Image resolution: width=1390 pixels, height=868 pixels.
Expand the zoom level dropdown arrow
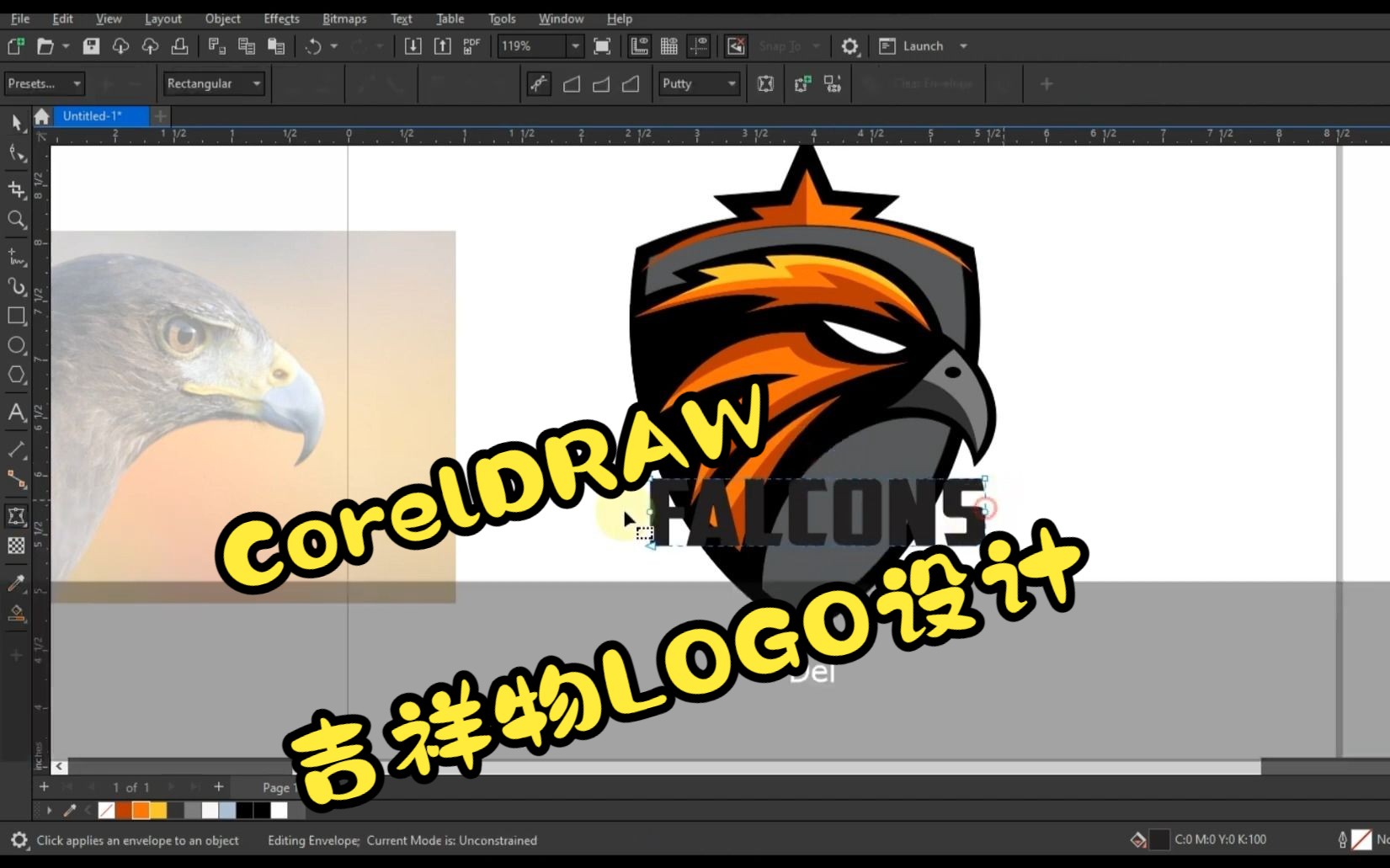coord(575,46)
